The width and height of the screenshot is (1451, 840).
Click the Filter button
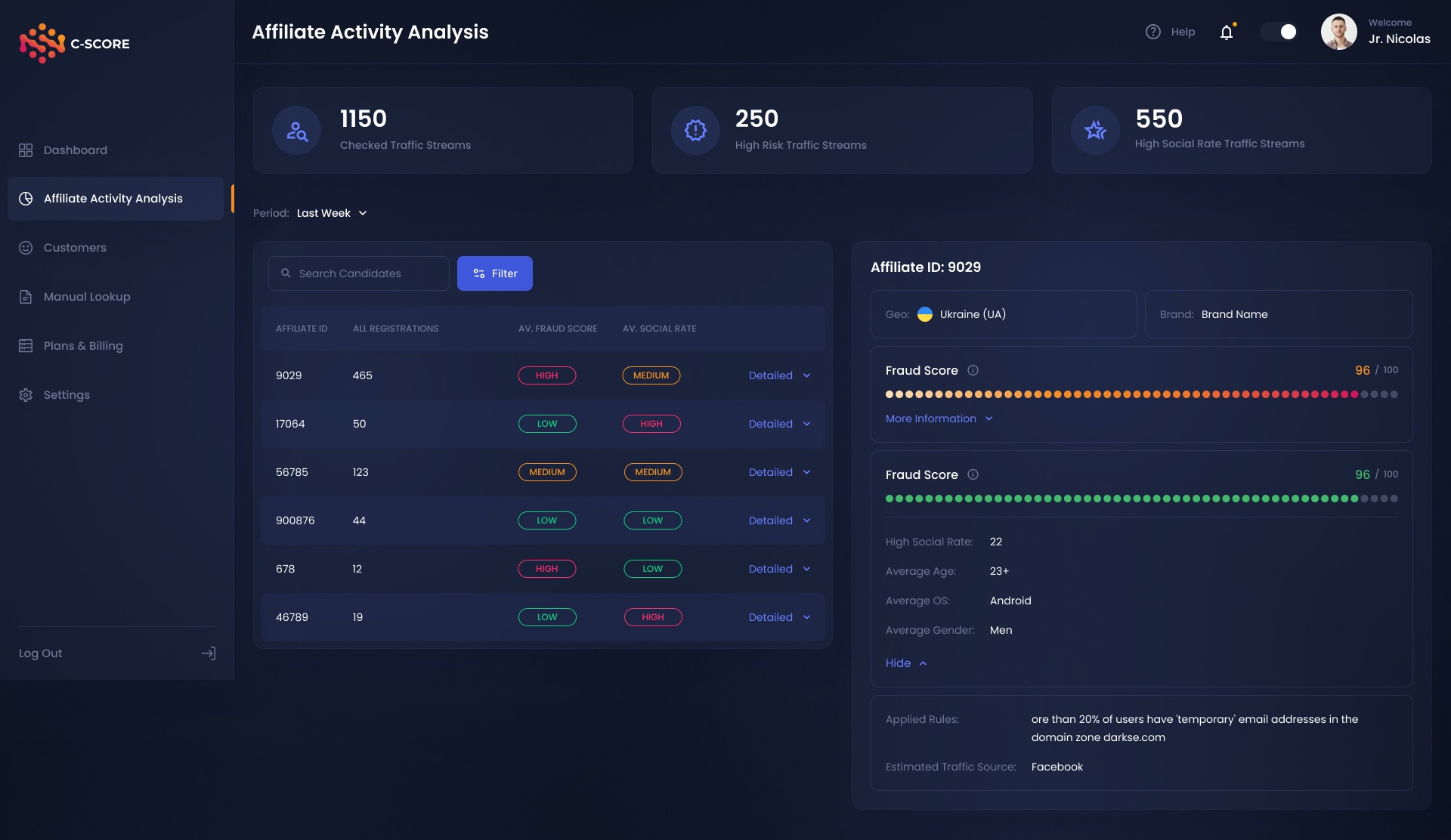[x=494, y=273]
